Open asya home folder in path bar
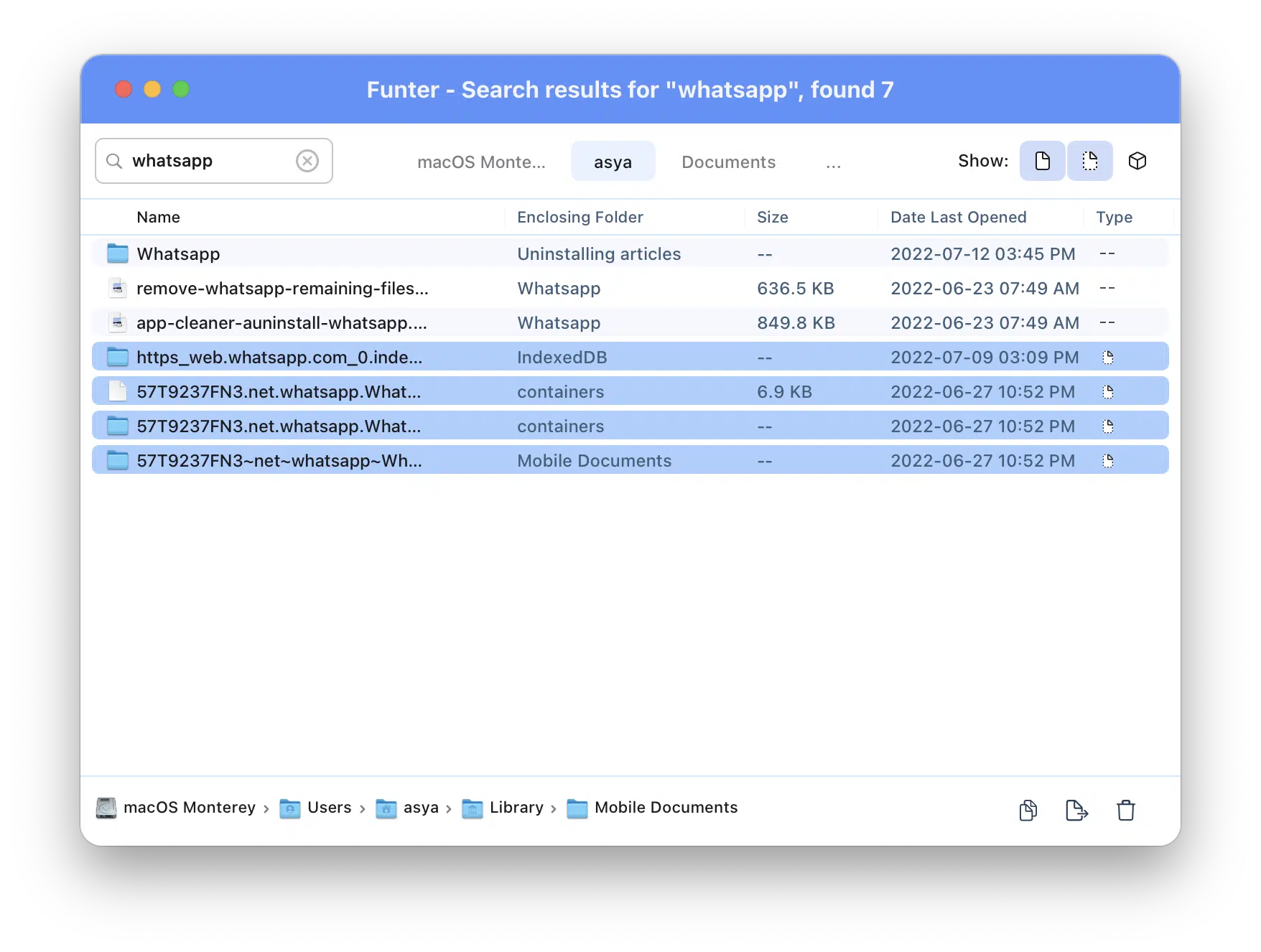This screenshot has height=952, width=1261. (421, 808)
